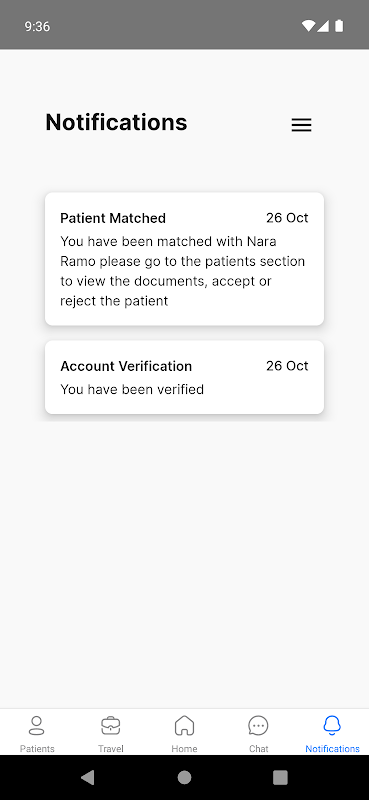The image size is (369, 800).
Task: Switch to the Travel tab label
Action: point(111,748)
